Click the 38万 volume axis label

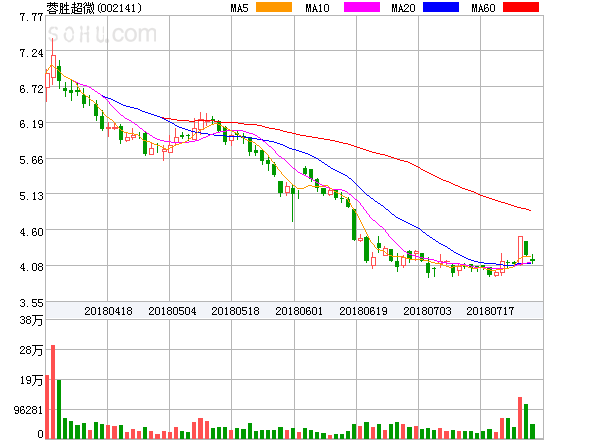(31, 320)
